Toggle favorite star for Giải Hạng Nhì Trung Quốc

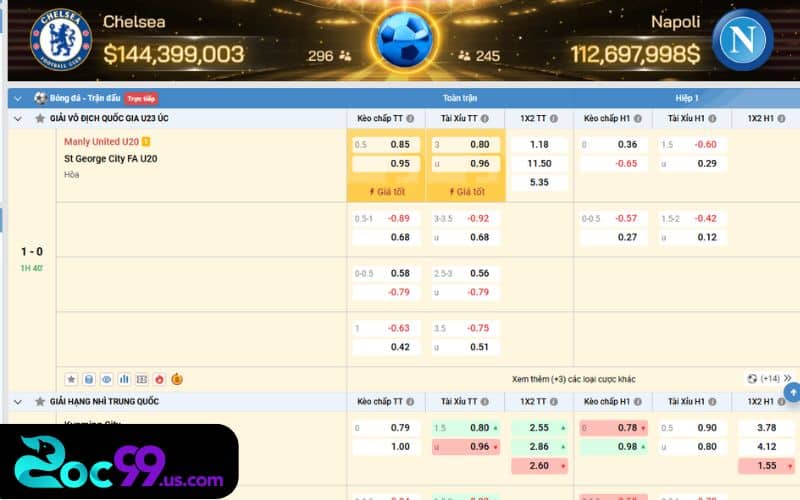(x=40, y=402)
